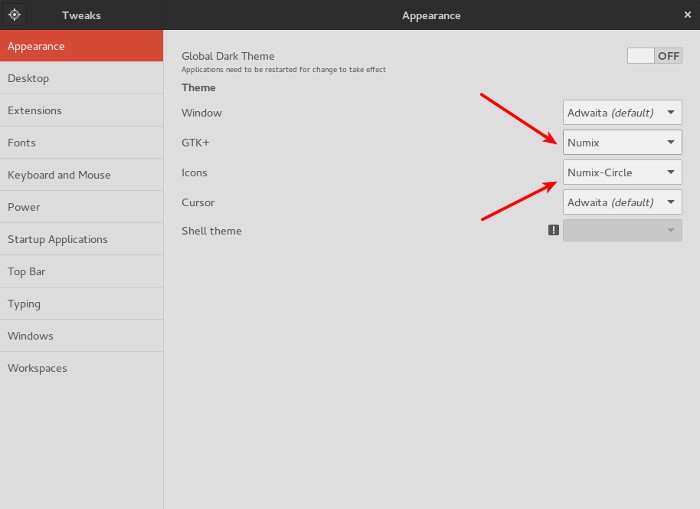This screenshot has width=700, height=509.
Task: Click the Theme heading text
Action: 198,88
